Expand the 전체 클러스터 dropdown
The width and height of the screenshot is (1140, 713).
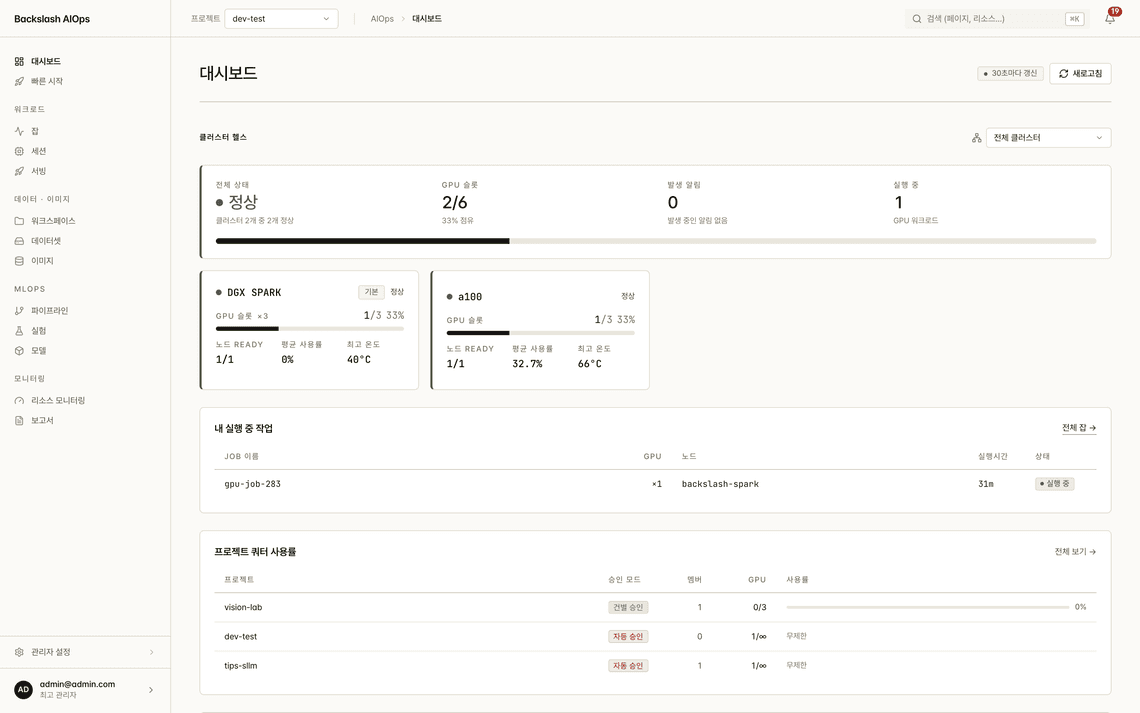(x=1048, y=138)
